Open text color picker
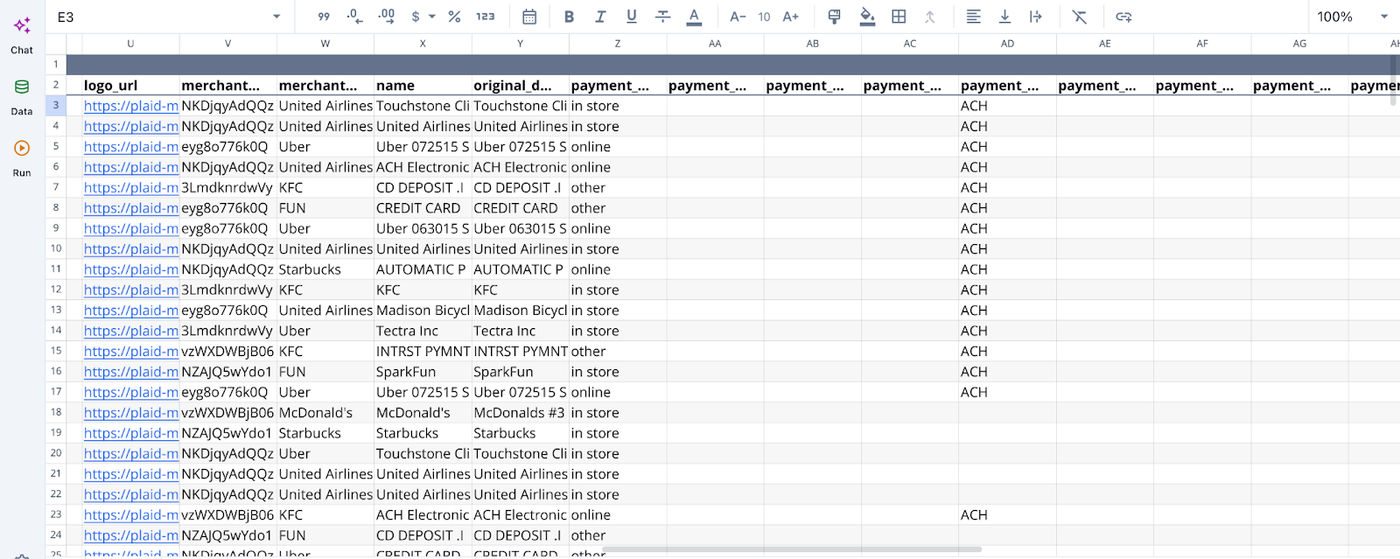The height and width of the screenshot is (559, 1400). tap(694, 16)
